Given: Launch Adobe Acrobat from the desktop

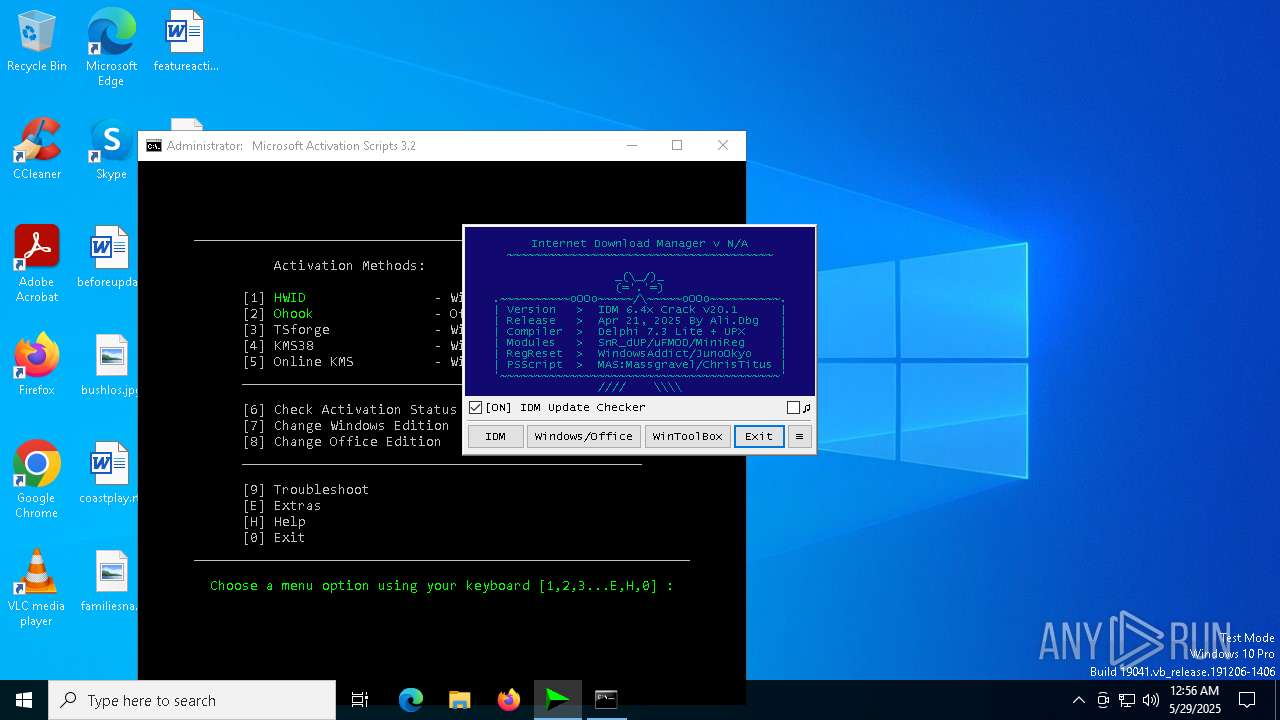Looking at the screenshot, I should click(x=37, y=263).
